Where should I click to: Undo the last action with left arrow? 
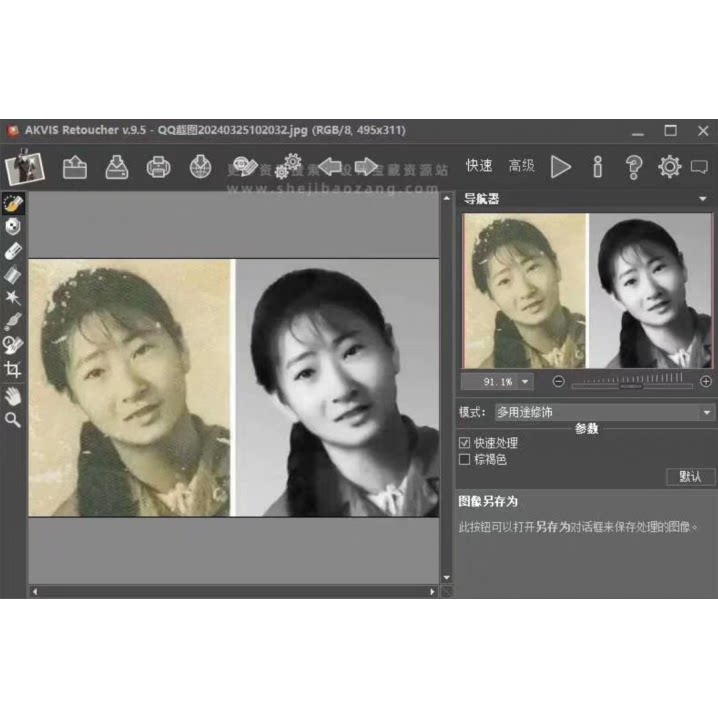pos(330,166)
